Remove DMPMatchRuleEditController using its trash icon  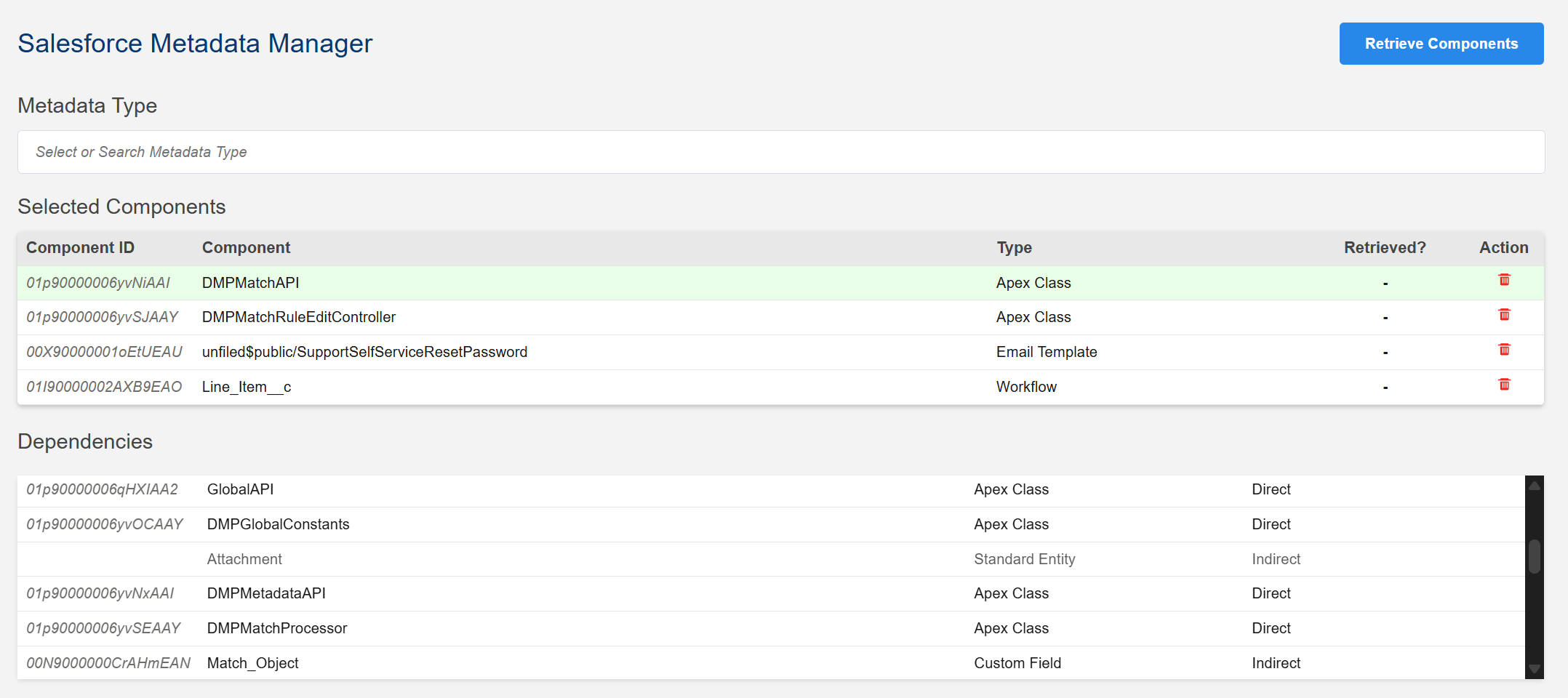[1504, 315]
